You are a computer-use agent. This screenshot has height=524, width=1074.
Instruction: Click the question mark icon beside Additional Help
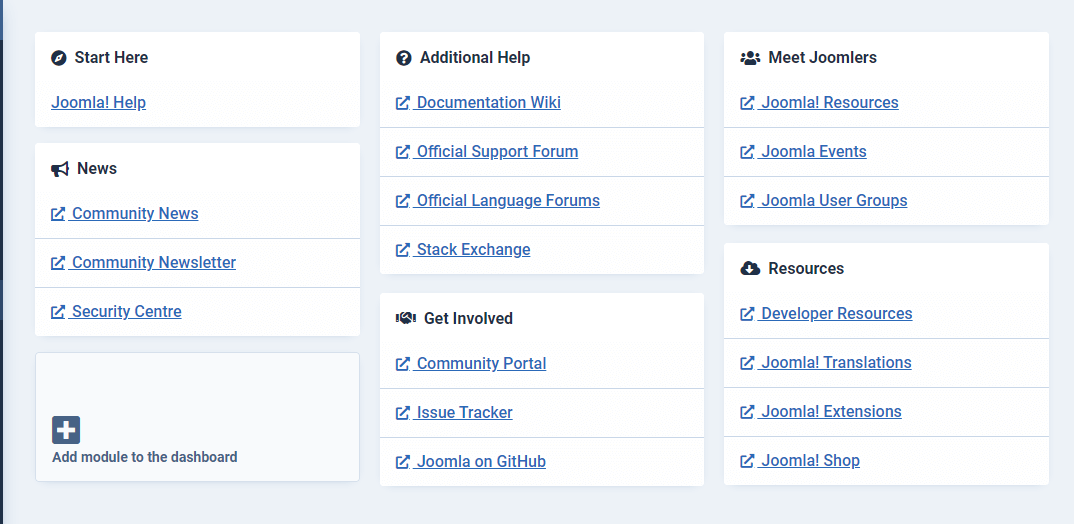404,58
